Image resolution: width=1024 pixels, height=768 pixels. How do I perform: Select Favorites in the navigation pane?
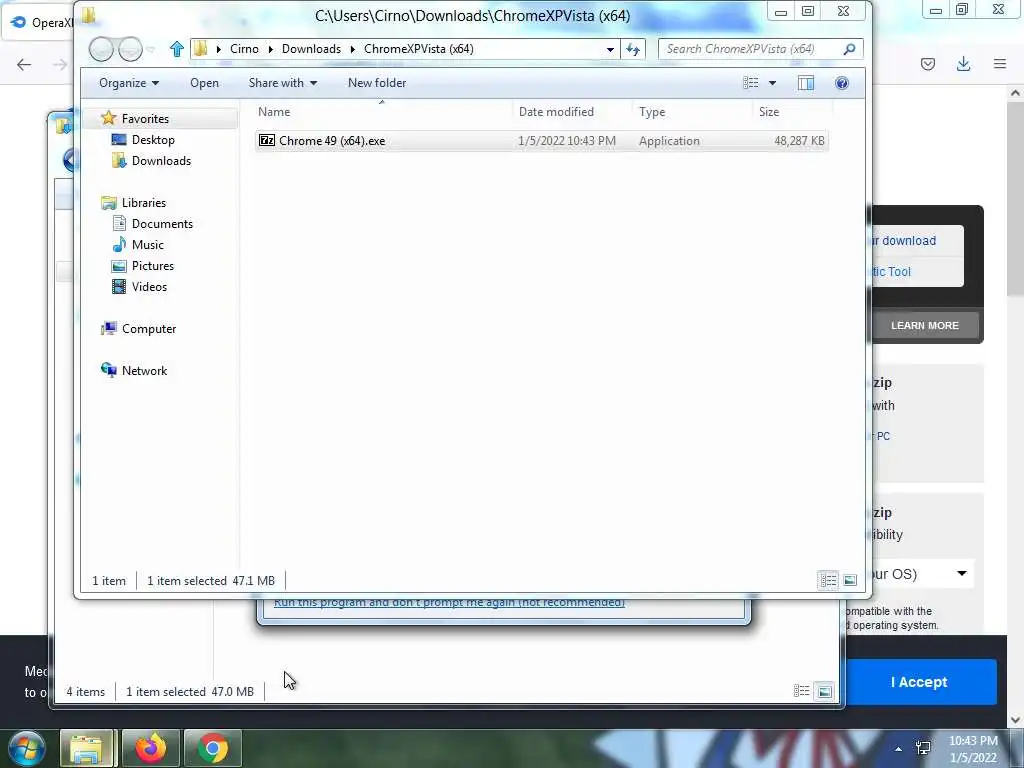click(145, 119)
